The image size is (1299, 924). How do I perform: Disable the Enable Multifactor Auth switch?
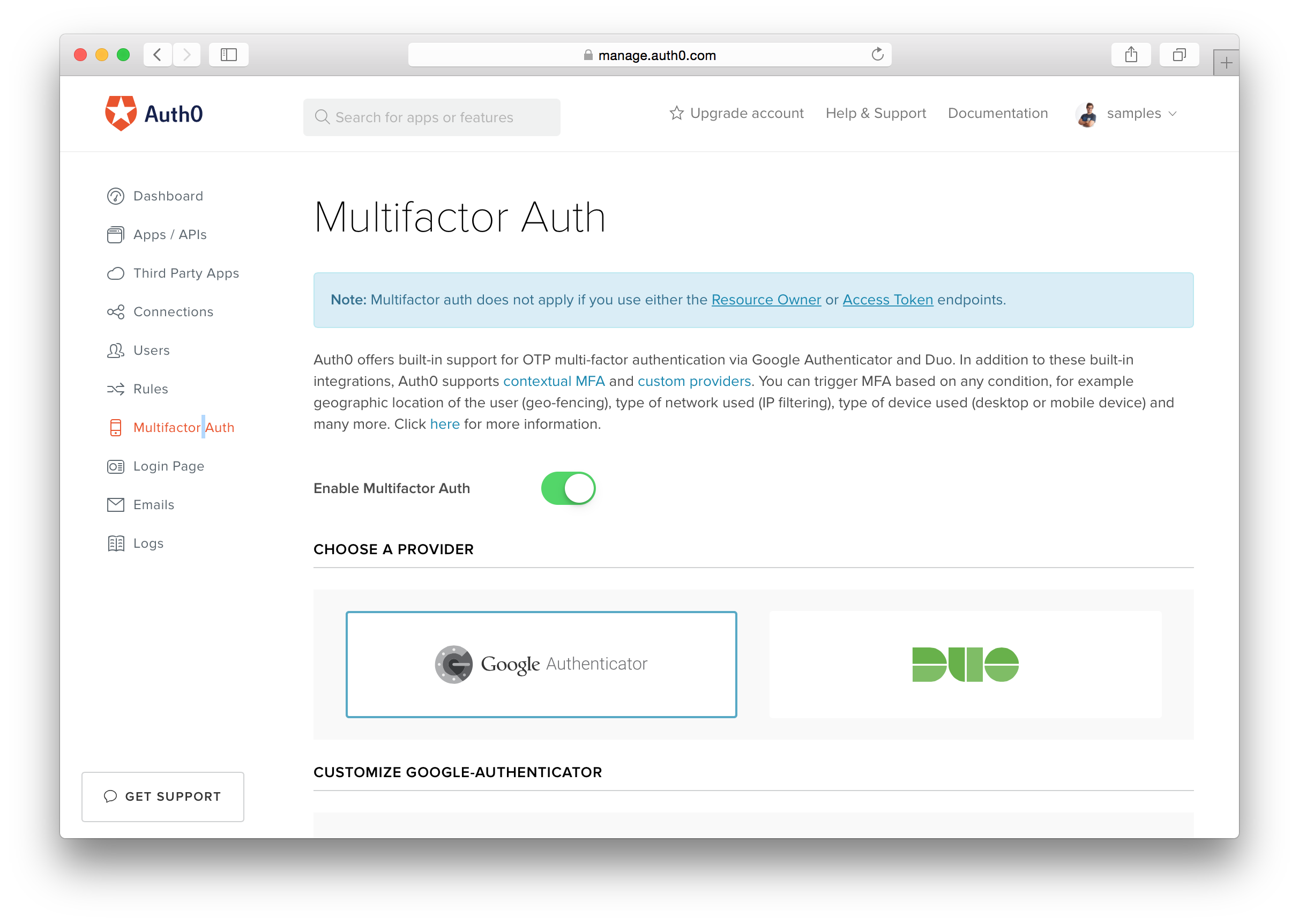[x=568, y=488]
